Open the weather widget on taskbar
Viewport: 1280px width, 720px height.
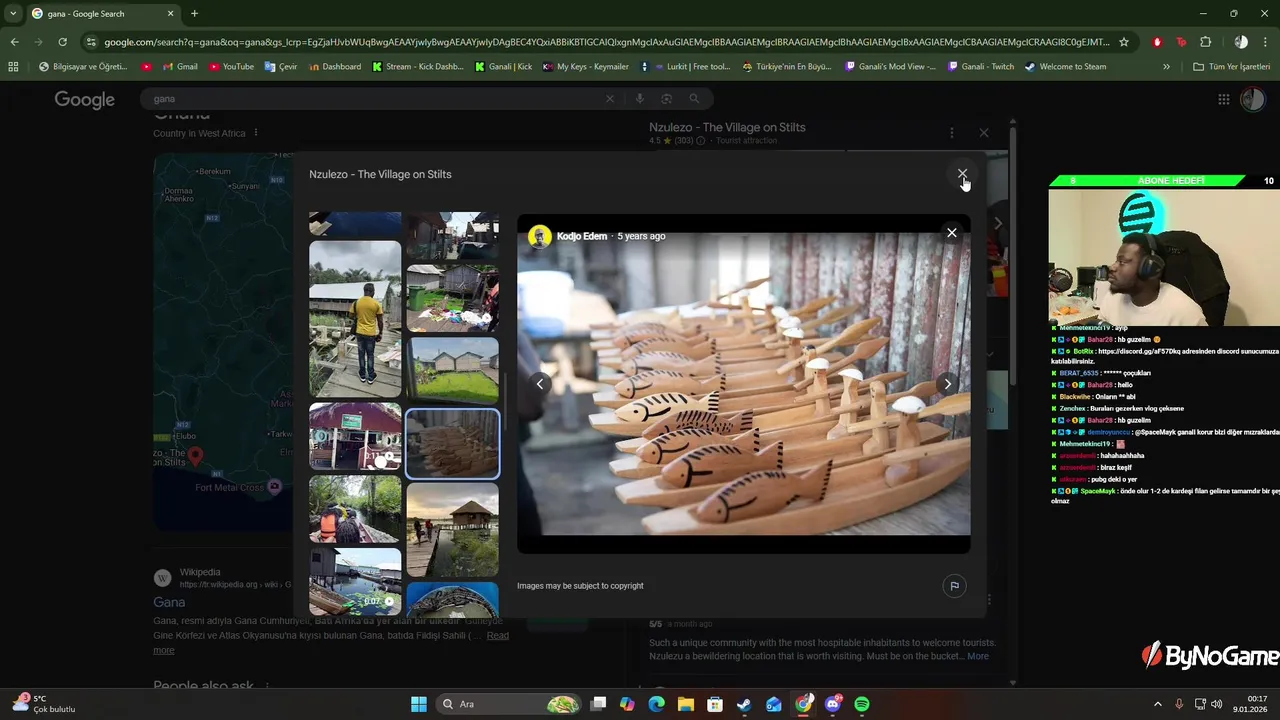45,704
